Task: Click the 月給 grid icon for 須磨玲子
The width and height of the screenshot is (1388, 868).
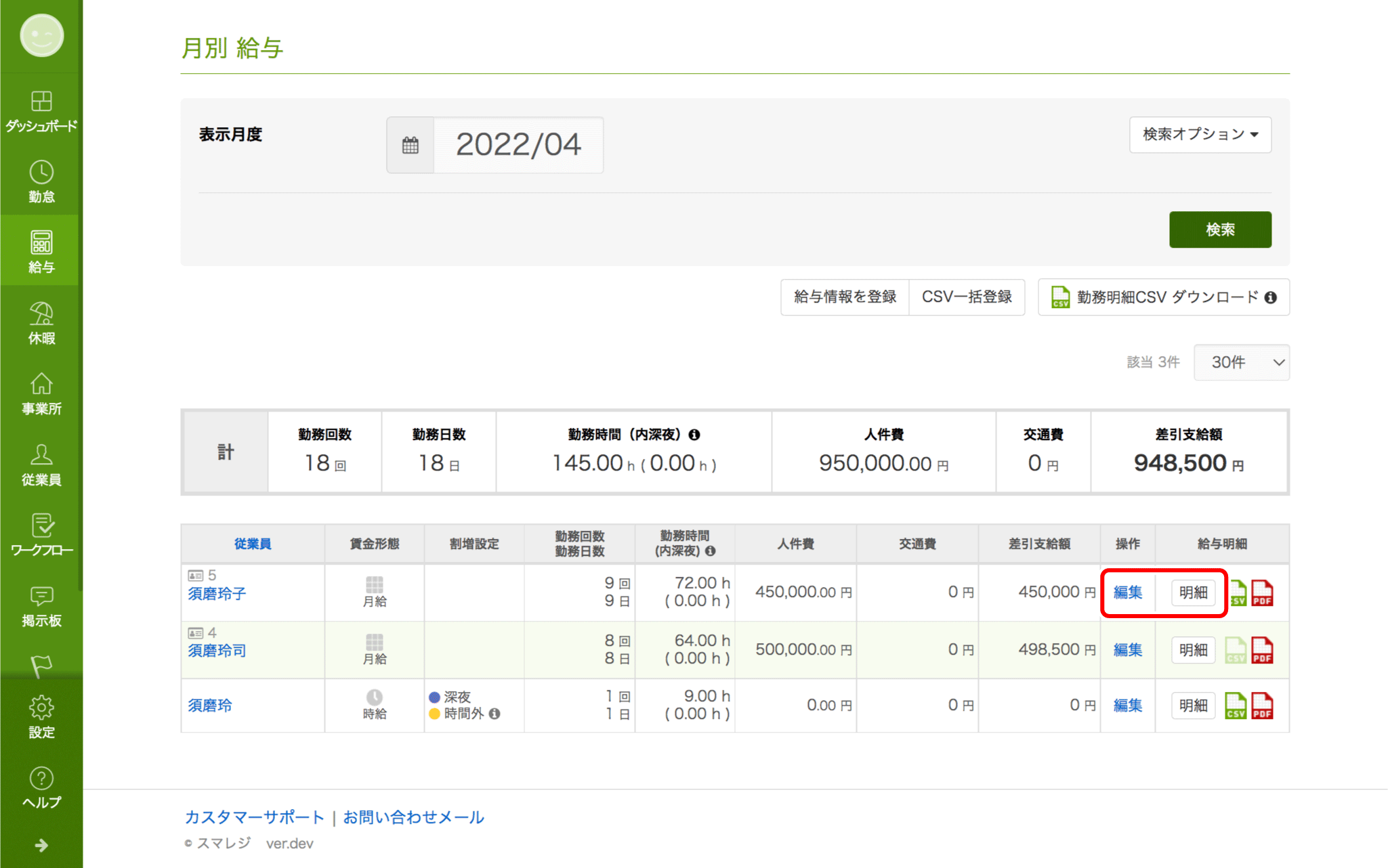Action: 375,584
